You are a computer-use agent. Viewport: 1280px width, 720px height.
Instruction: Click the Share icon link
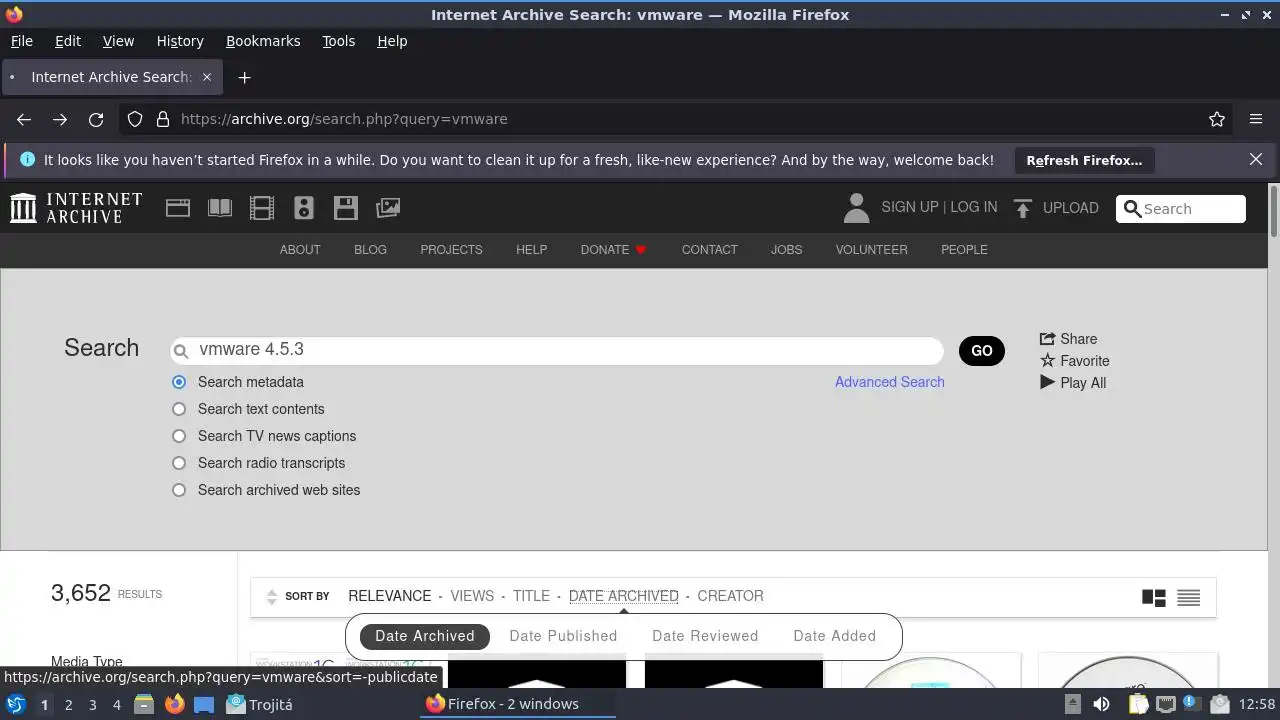[x=1068, y=339]
